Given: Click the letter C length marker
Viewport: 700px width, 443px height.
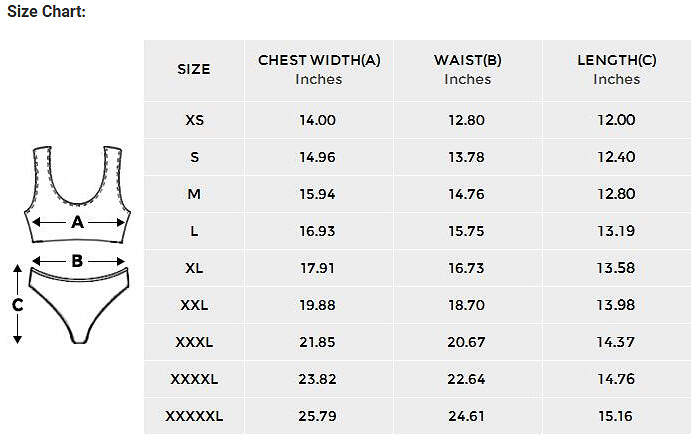Looking at the screenshot, I should [17, 305].
